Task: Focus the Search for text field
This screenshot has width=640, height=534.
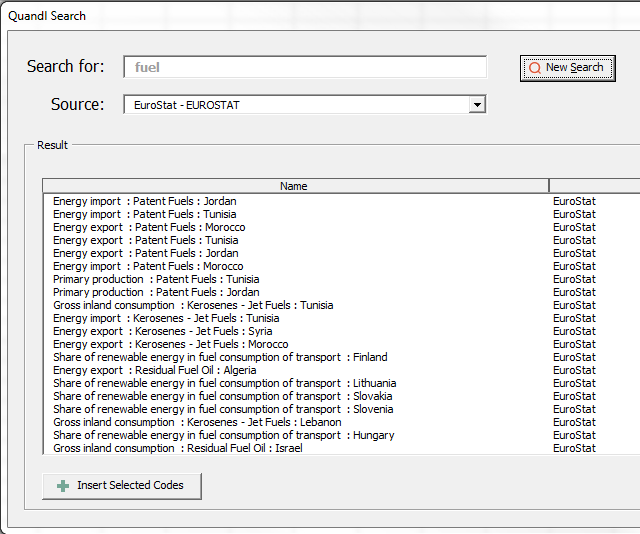Action: pyautogui.click(x=305, y=67)
